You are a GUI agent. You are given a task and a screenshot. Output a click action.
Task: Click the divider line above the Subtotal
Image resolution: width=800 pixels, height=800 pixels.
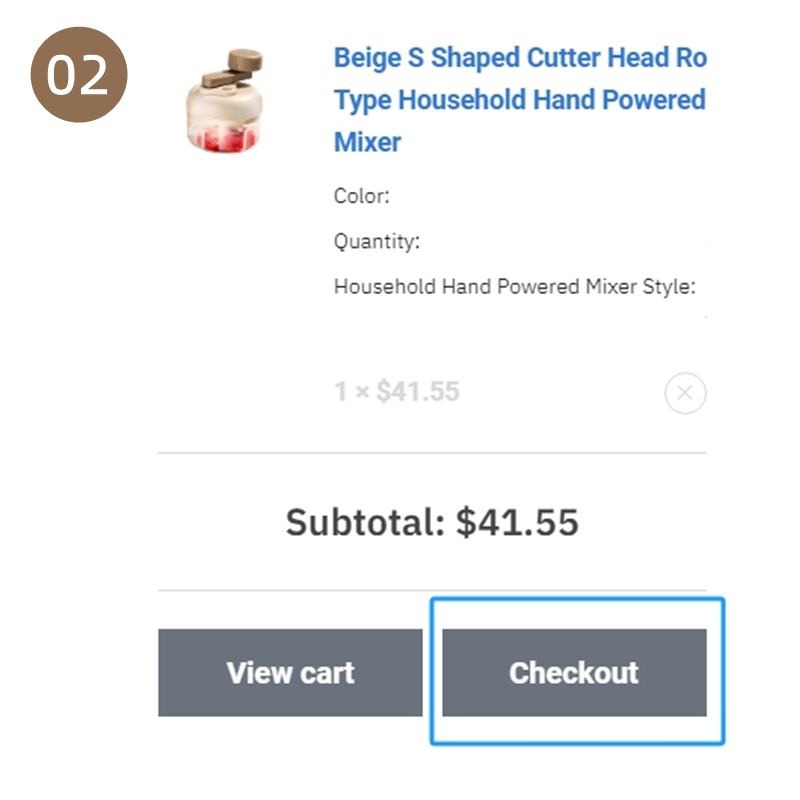[x=432, y=453]
